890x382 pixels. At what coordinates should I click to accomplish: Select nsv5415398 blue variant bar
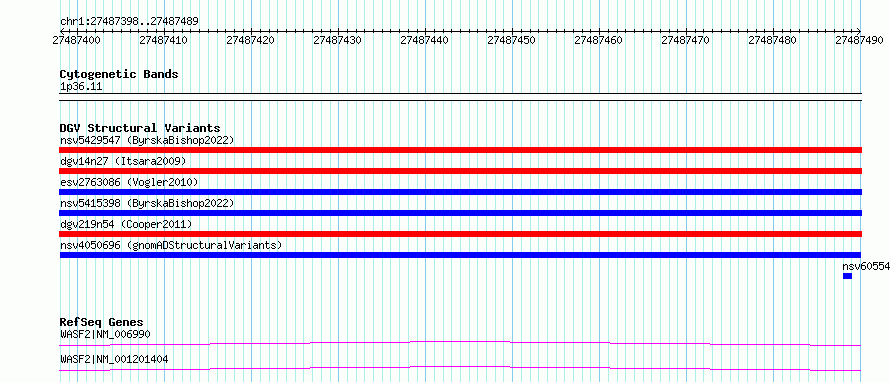(x=460, y=213)
